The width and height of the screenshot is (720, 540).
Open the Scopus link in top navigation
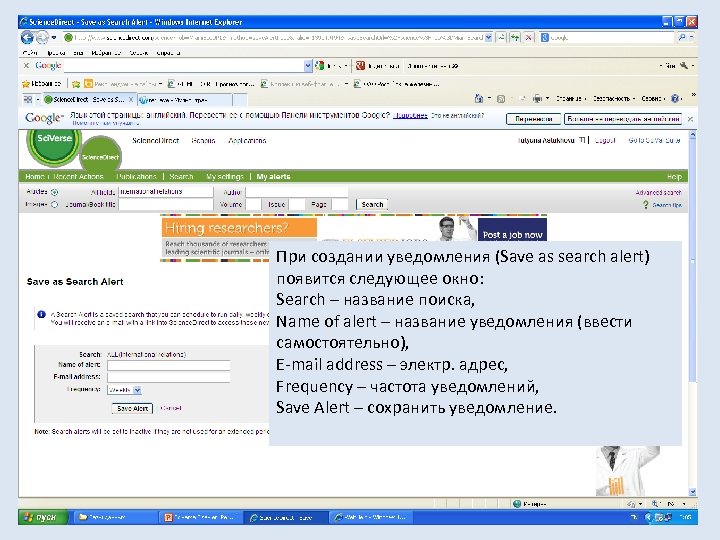(203, 141)
